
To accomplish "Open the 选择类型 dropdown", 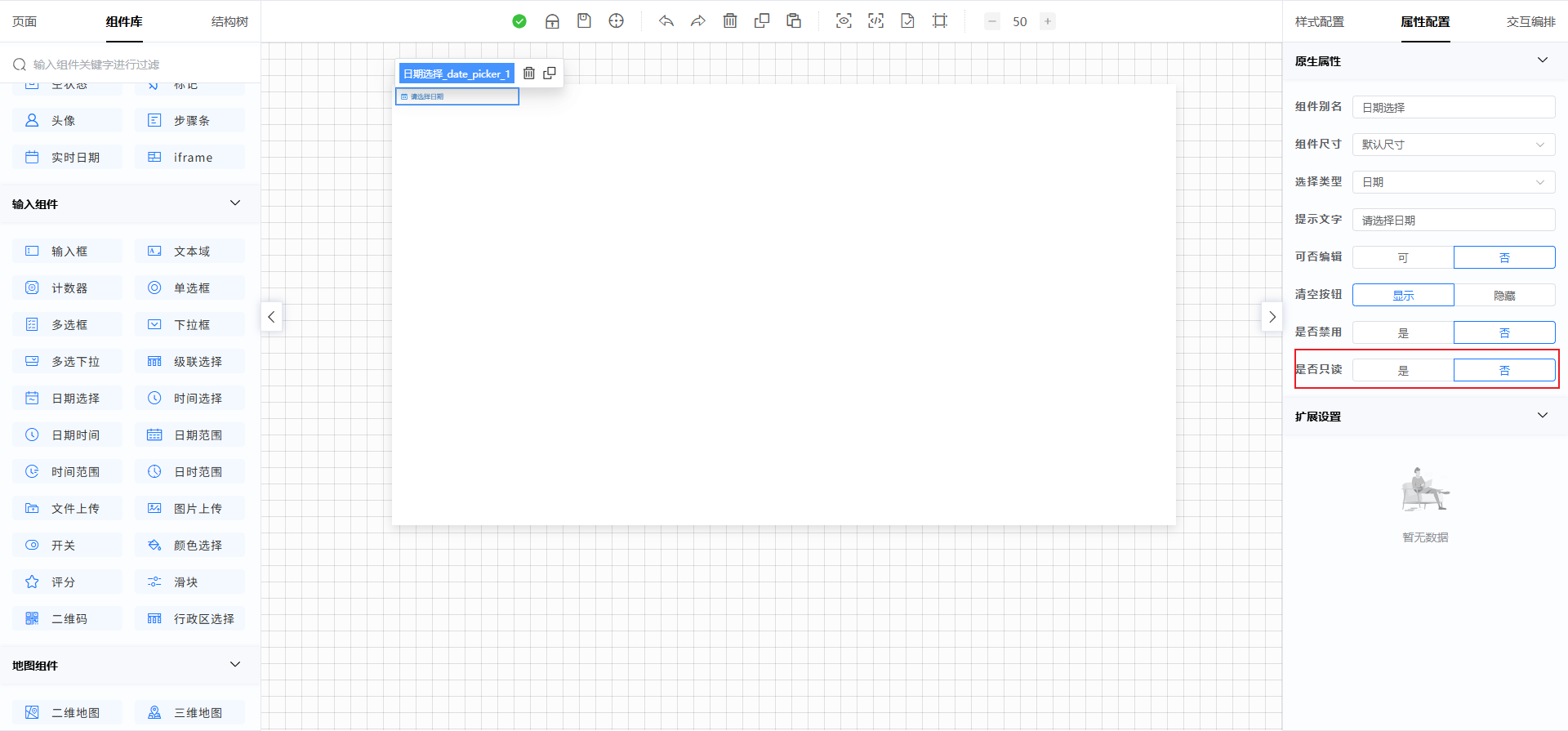I will coord(1454,182).
